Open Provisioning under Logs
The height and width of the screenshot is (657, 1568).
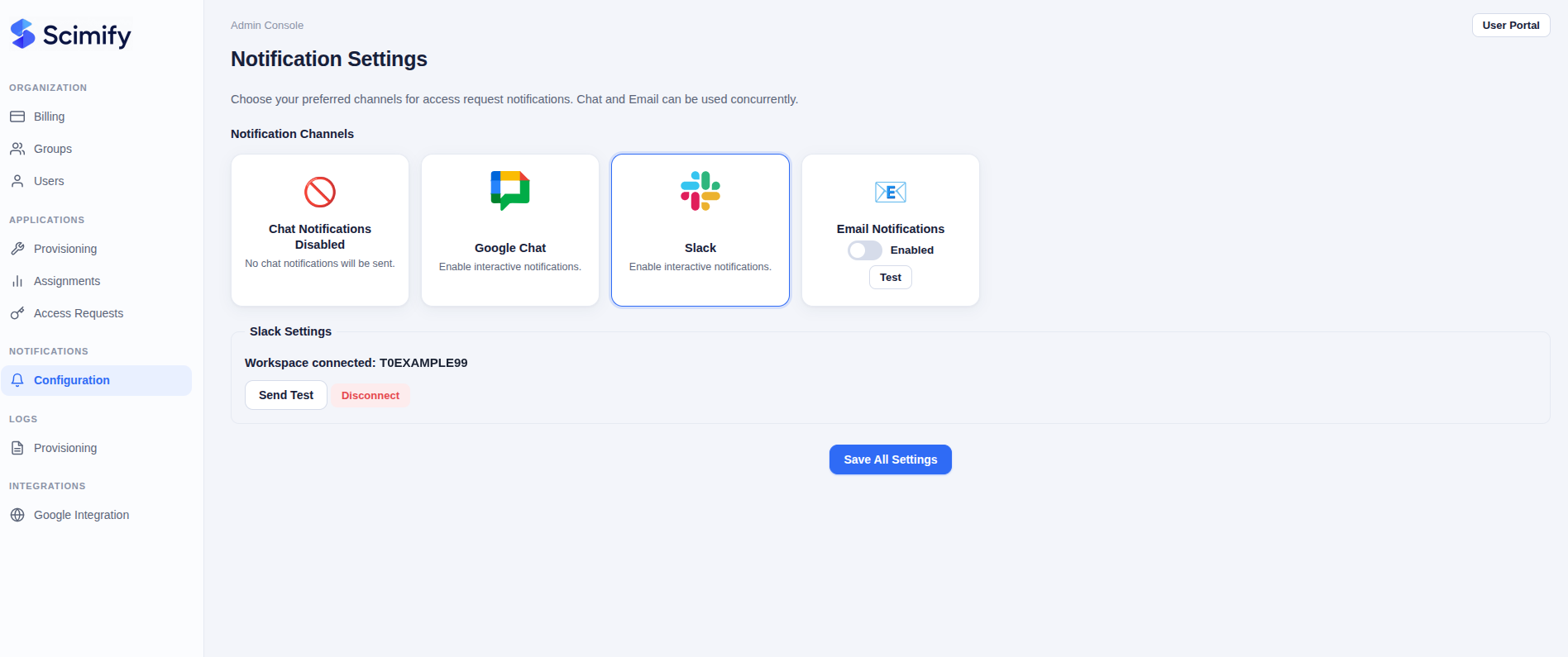click(x=96, y=448)
